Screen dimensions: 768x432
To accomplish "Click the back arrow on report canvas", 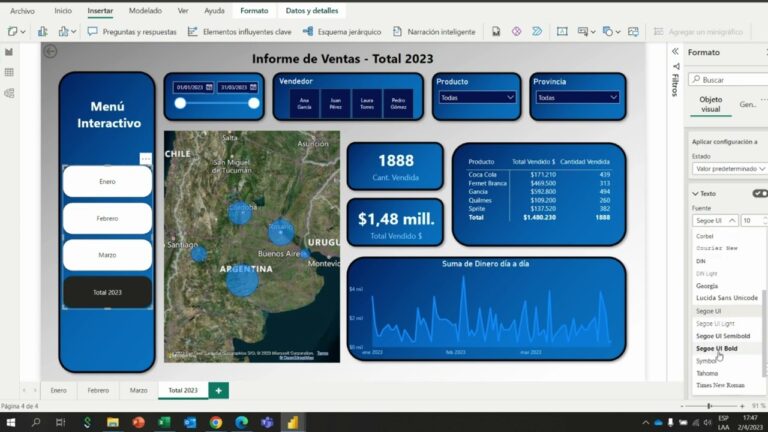I will tap(50, 51).
